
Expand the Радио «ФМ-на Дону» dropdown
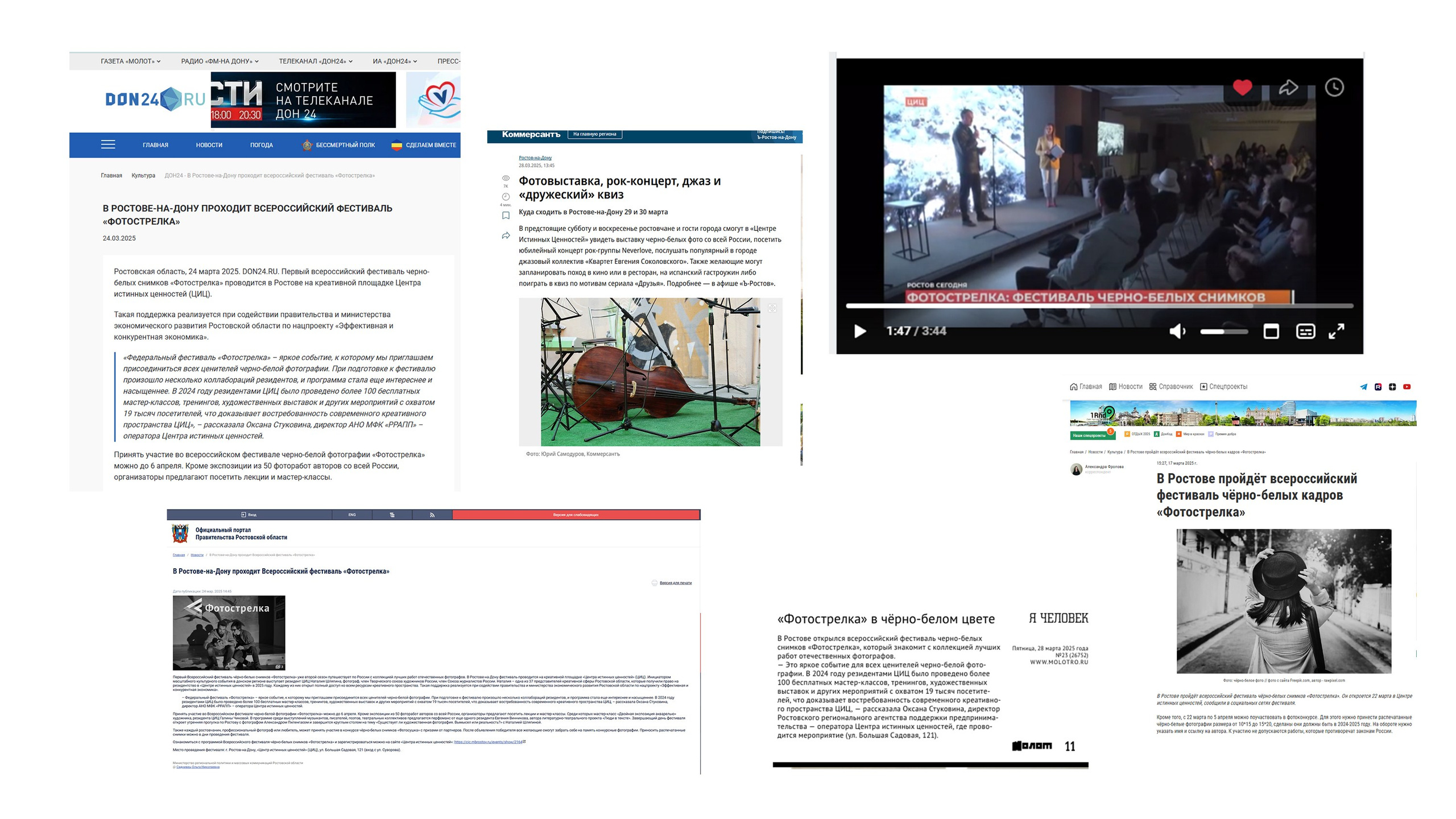pos(220,61)
